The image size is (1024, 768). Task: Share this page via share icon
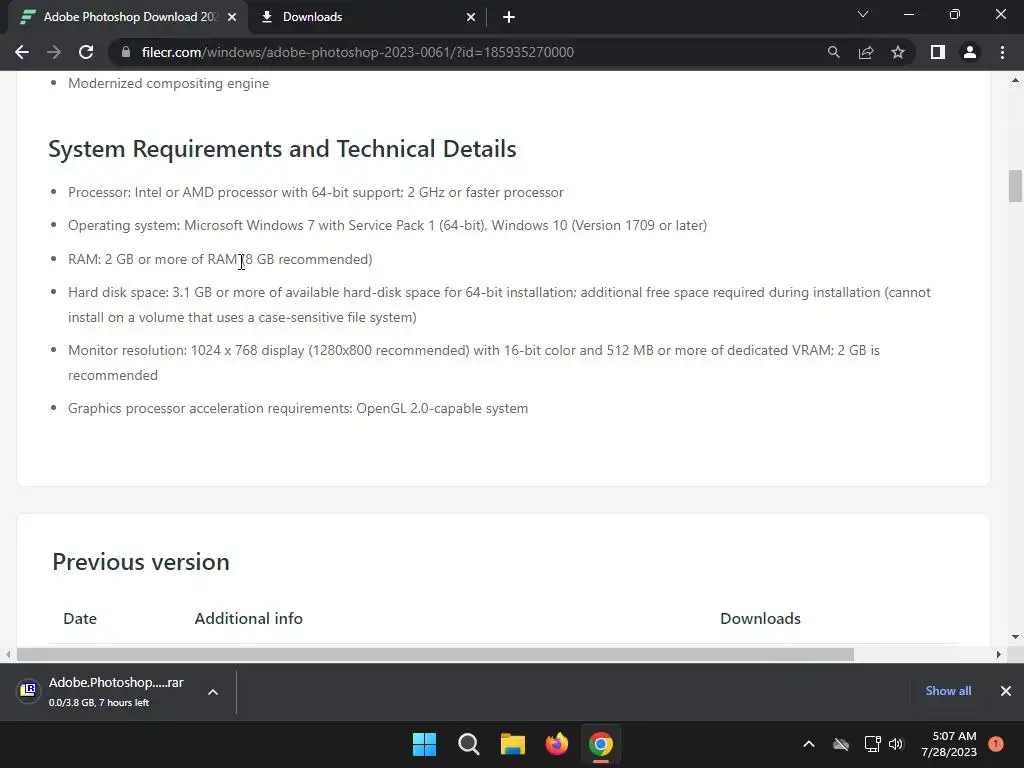[866, 52]
